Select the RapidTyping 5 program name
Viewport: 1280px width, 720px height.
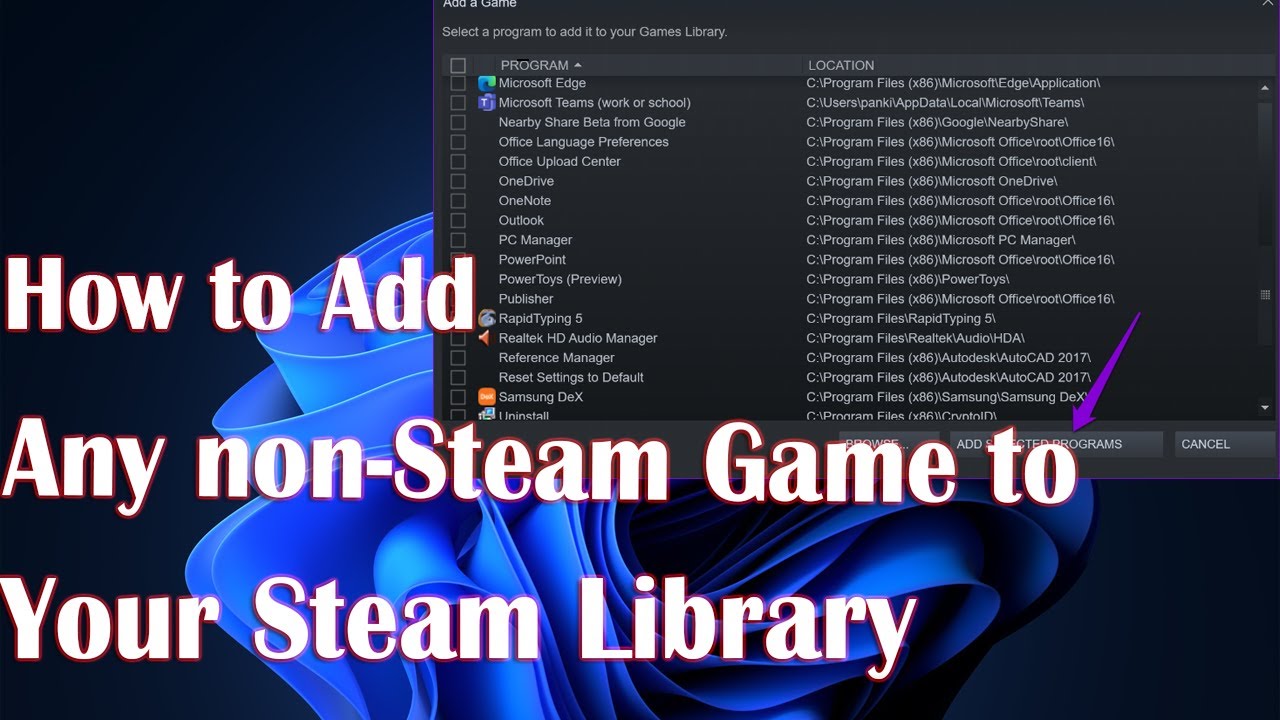pyautogui.click(x=541, y=319)
